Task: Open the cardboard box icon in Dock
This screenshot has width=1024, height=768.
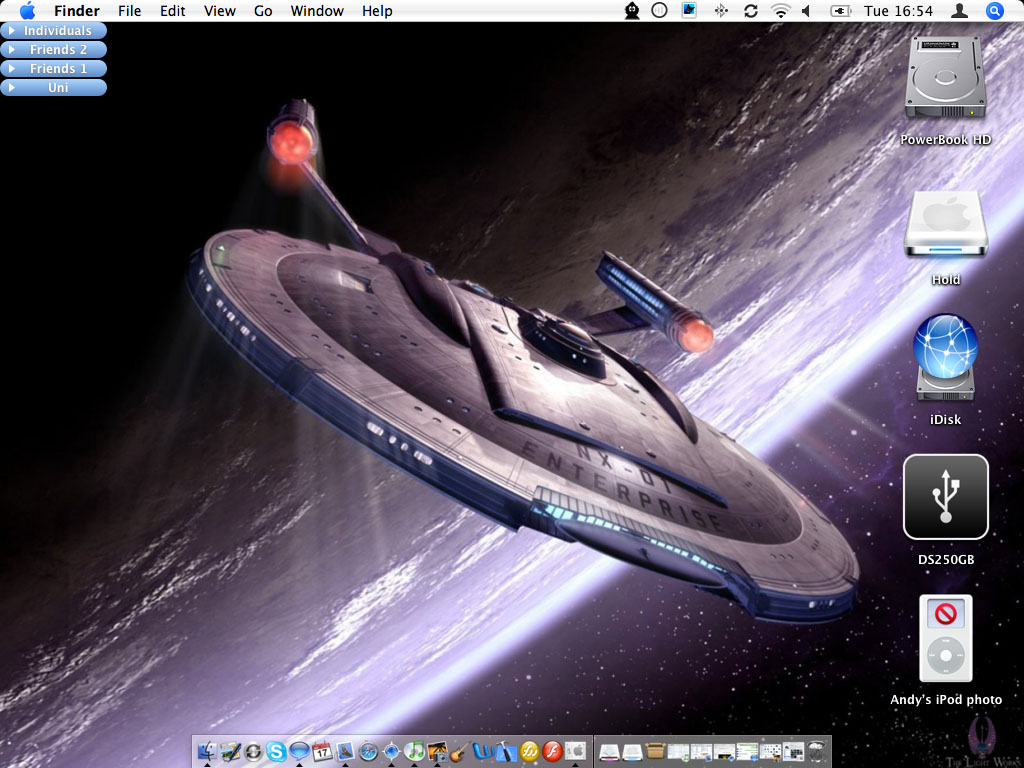Action: [x=655, y=750]
